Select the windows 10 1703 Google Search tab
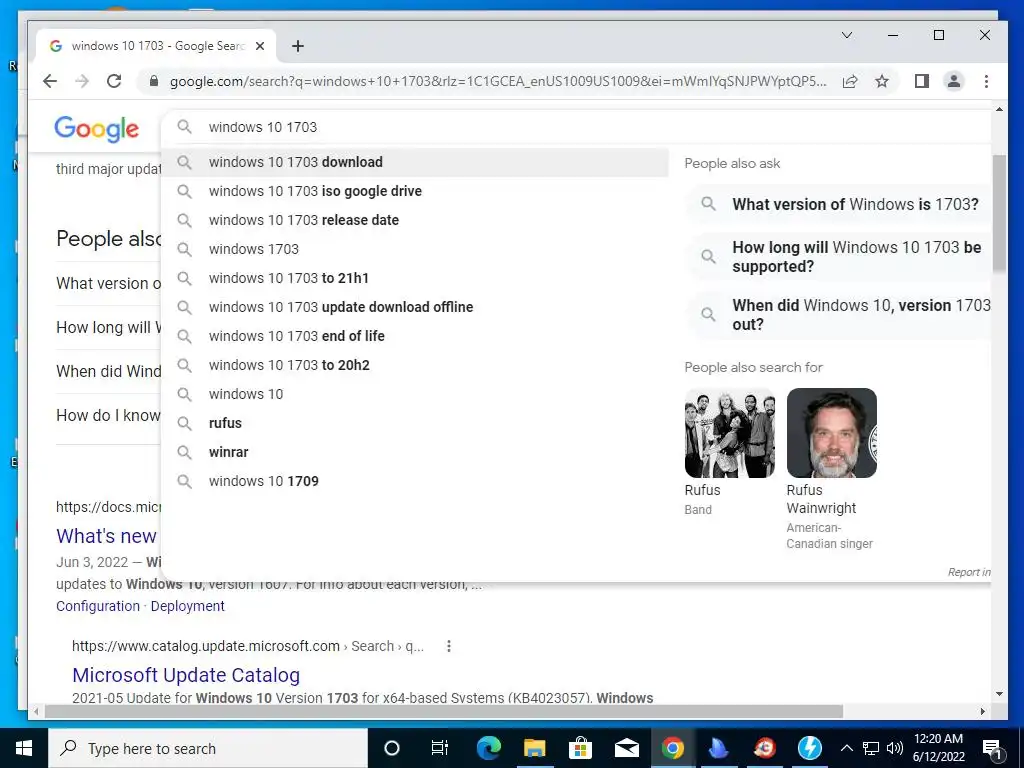Image resolution: width=1024 pixels, height=768 pixels. 157,46
